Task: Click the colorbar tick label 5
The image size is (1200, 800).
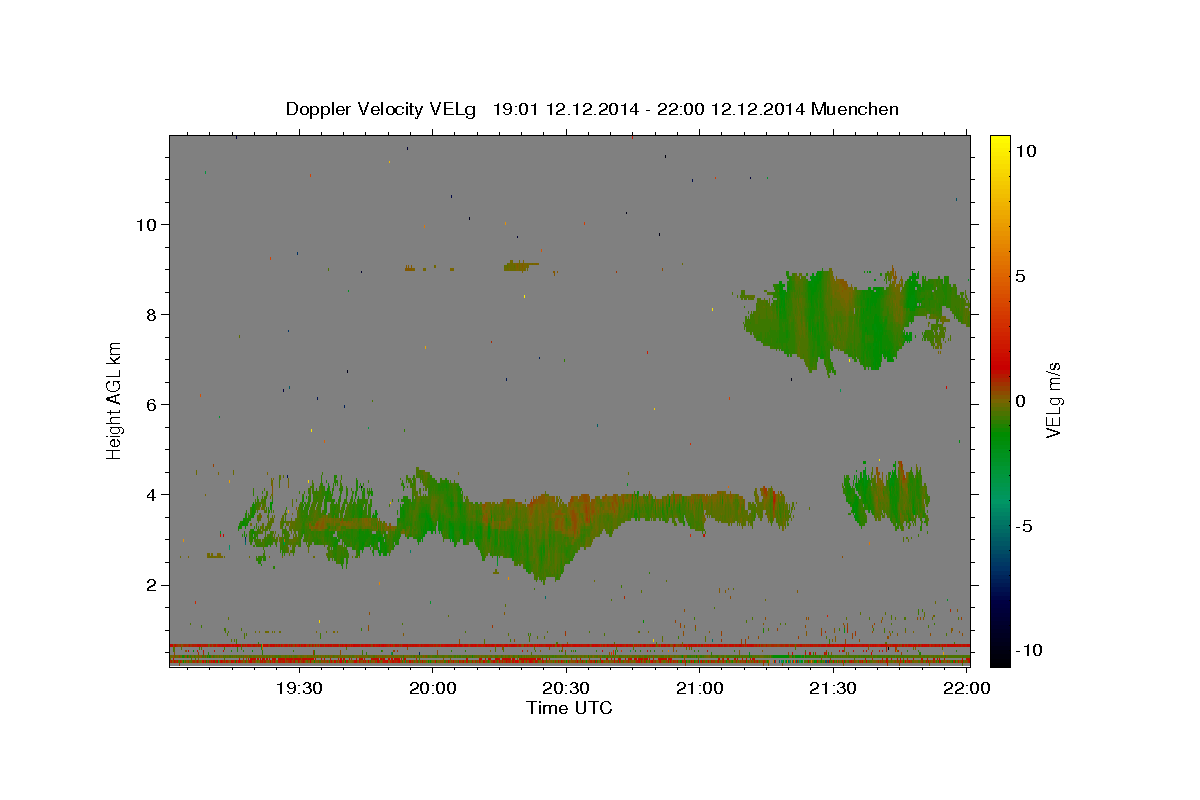Action: [1021, 275]
